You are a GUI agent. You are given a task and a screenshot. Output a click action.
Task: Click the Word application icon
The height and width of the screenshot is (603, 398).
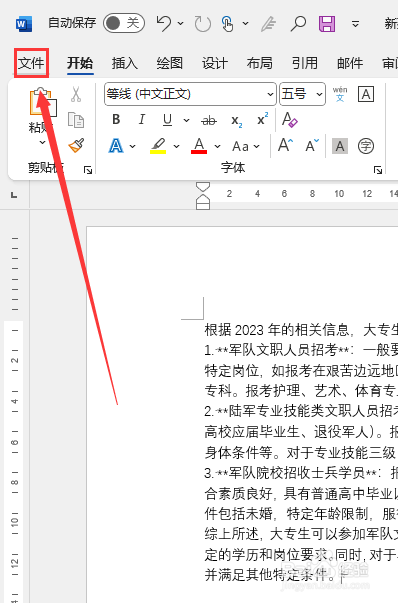click(23, 24)
